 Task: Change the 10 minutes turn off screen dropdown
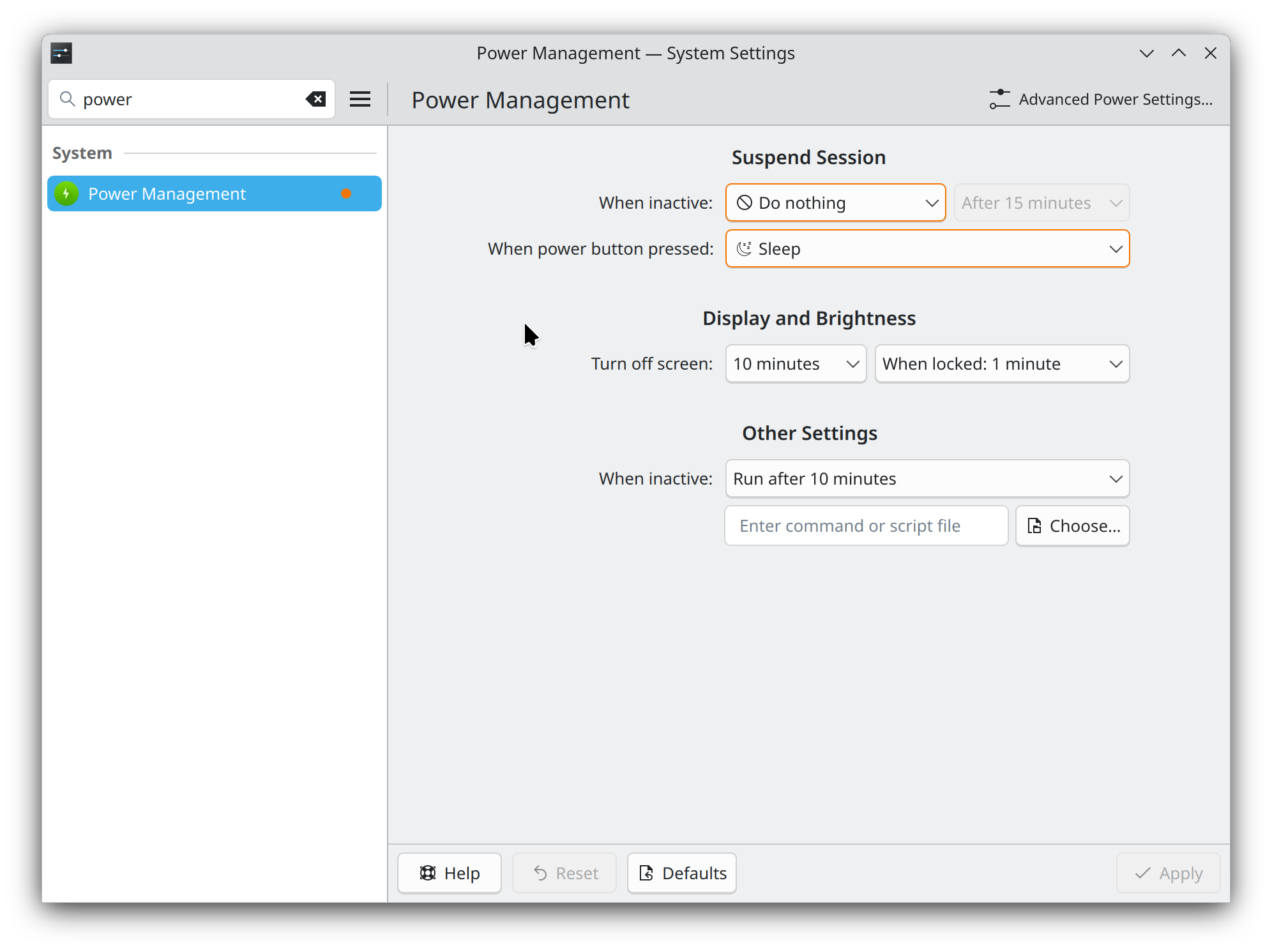(x=796, y=363)
